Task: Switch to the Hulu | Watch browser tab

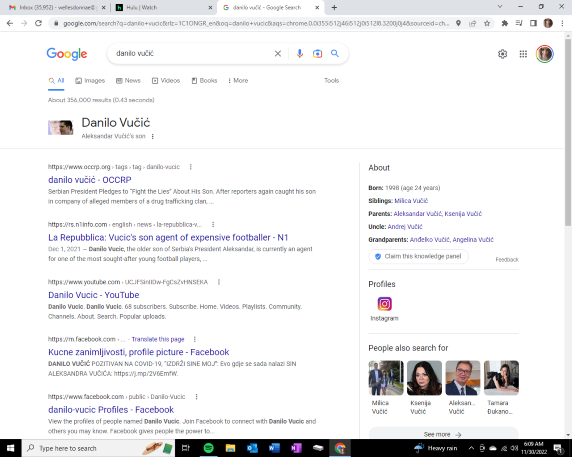Action: click(x=163, y=7)
